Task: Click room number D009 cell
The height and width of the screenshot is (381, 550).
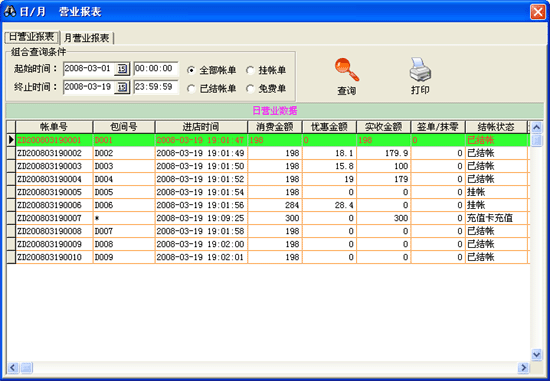Action: [124, 257]
